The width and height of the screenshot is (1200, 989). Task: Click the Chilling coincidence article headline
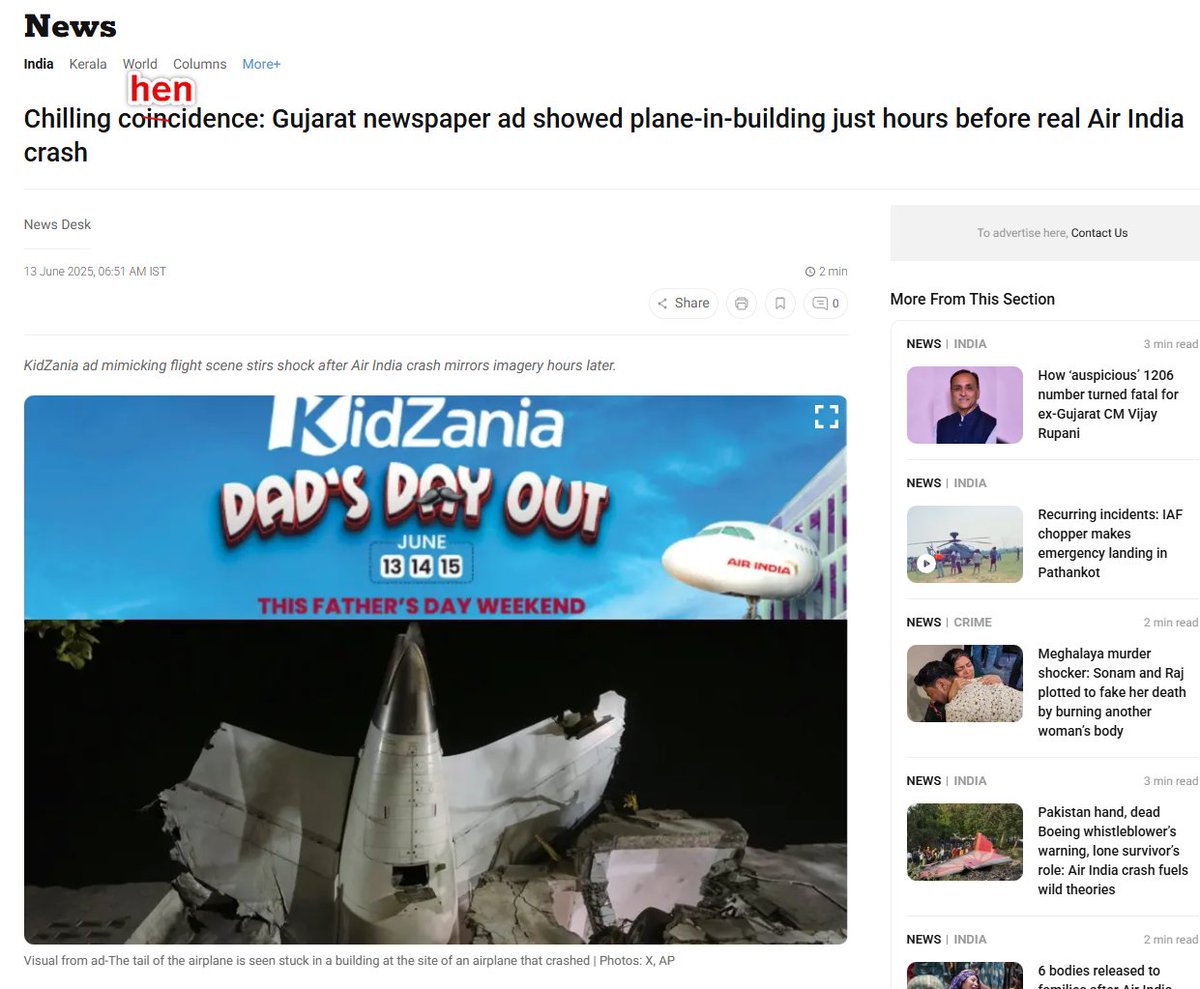(604, 136)
